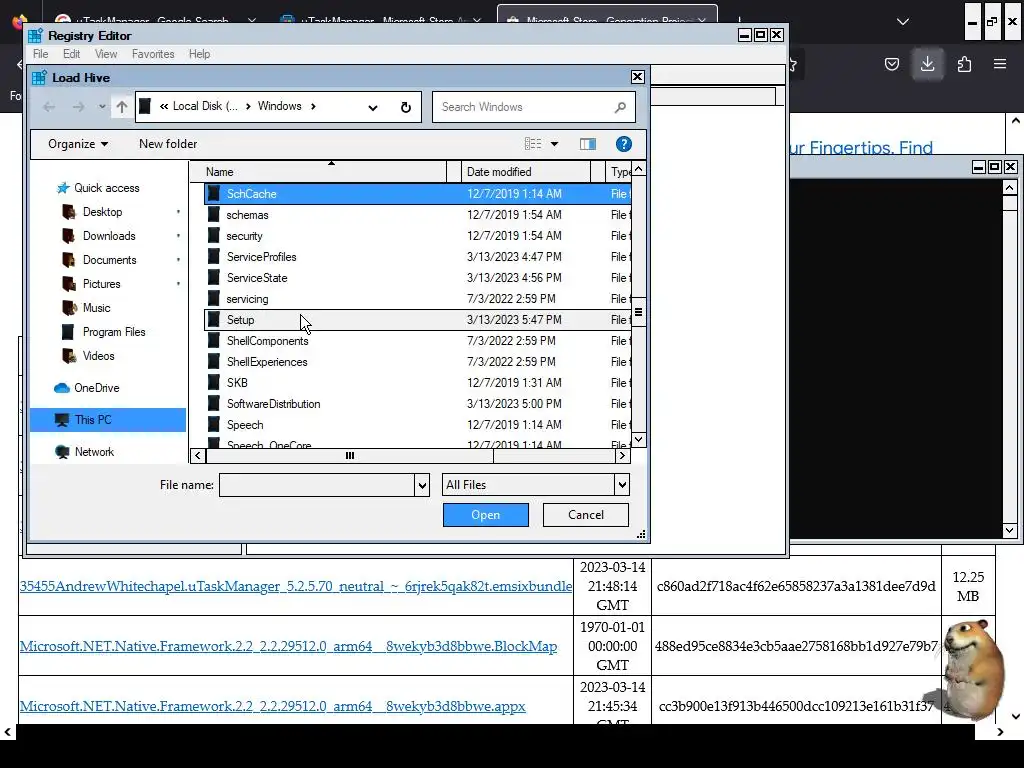This screenshot has height=768, width=1024.
Task: Select Pictures in the sidebar
Action: tap(101, 284)
